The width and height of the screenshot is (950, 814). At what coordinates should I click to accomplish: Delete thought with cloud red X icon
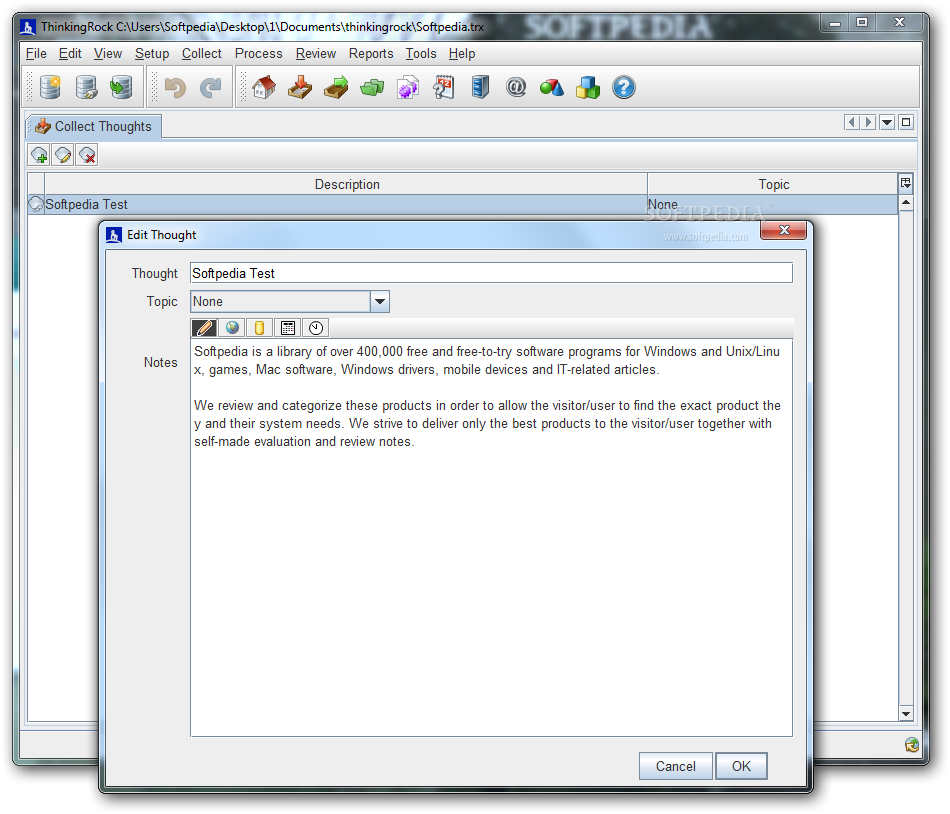pyautogui.click(x=87, y=156)
